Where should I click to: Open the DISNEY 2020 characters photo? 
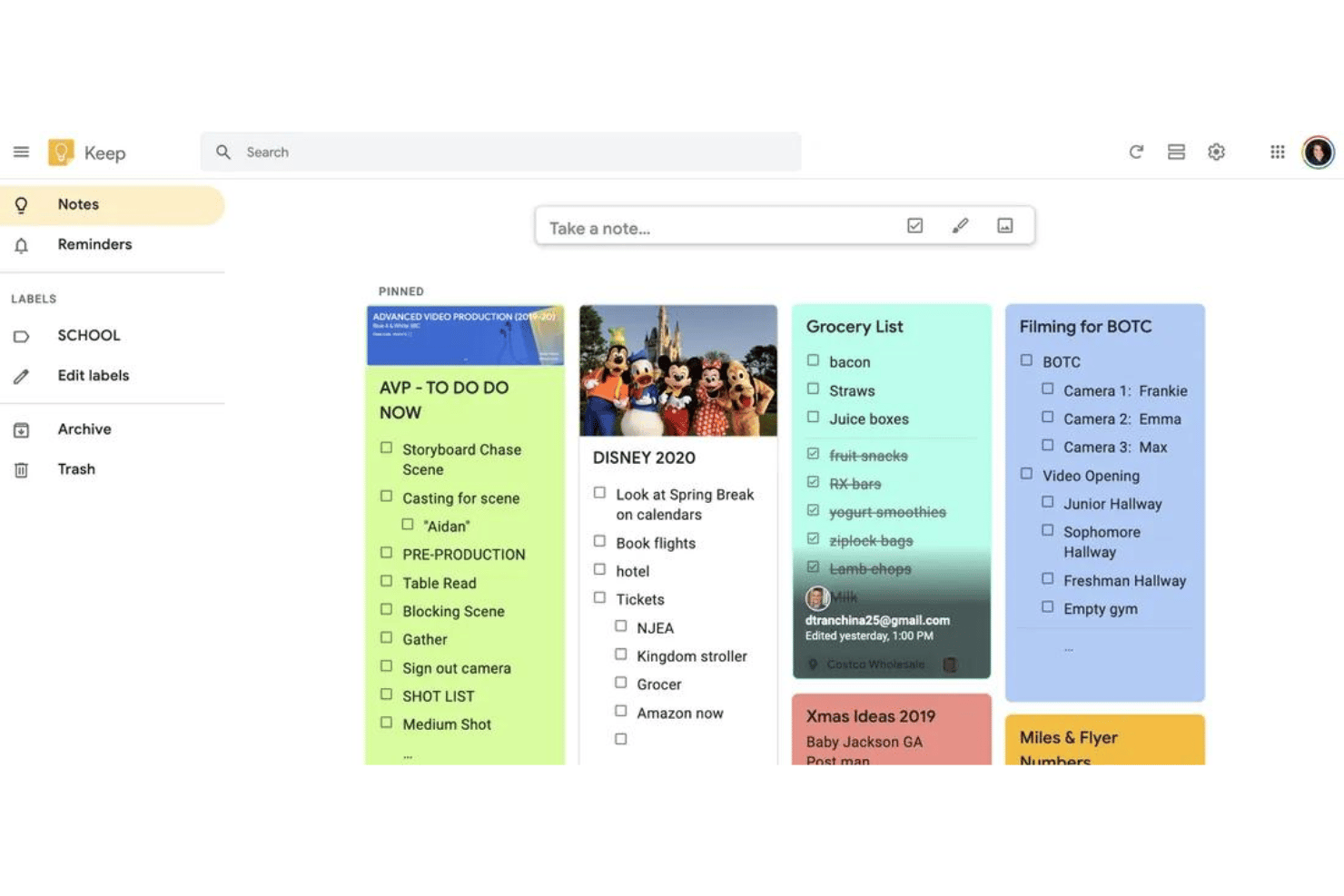point(678,370)
